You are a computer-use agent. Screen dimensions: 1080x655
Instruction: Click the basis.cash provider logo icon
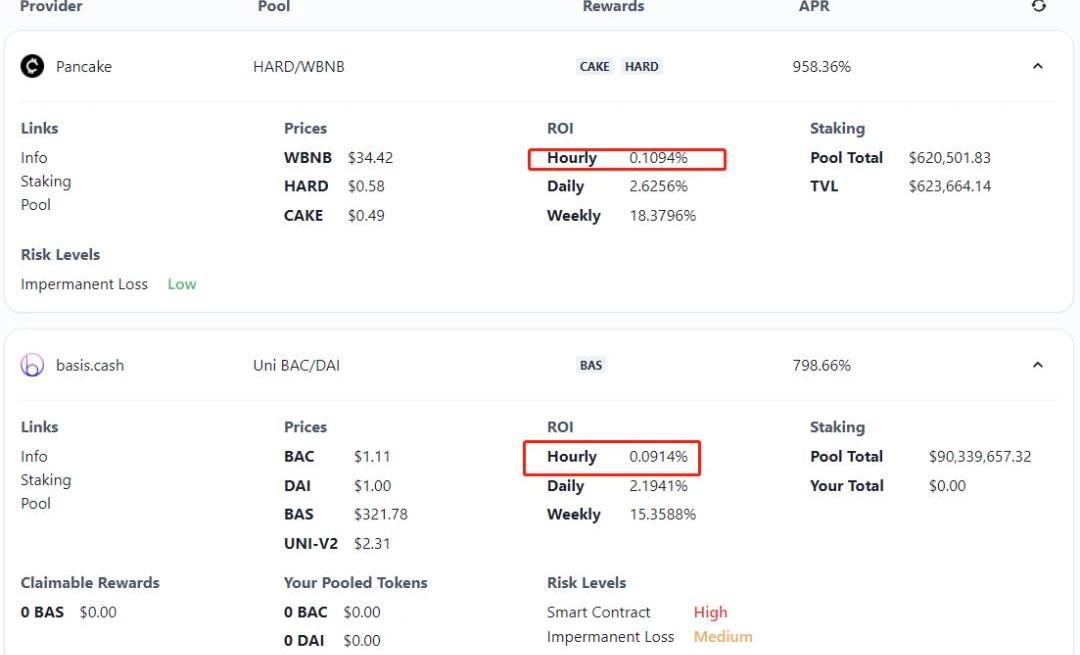pyautogui.click(x=32, y=366)
